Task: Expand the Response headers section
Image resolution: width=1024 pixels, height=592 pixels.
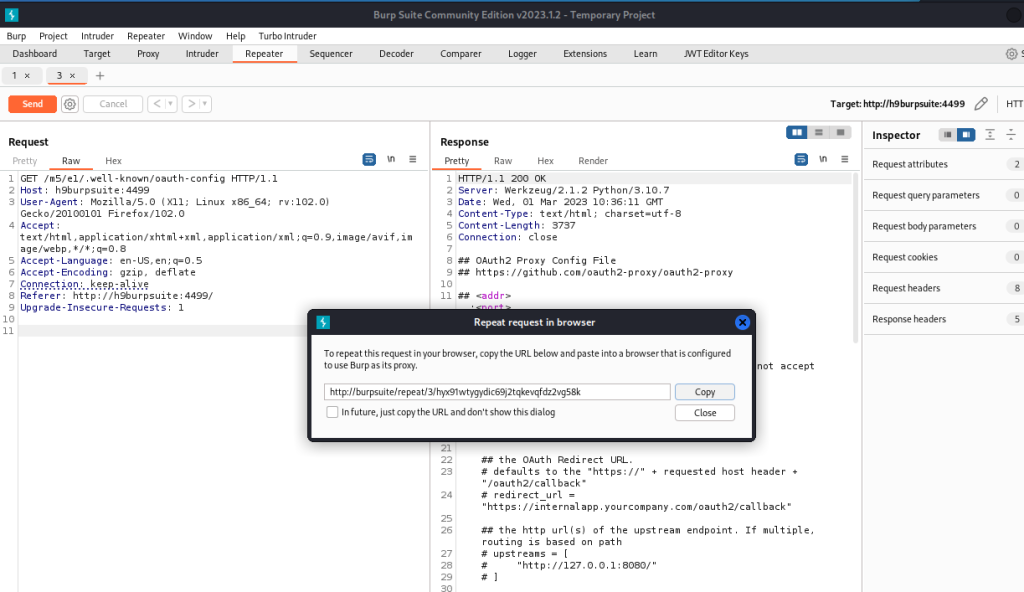Action: pyautogui.click(x=944, y=319)
